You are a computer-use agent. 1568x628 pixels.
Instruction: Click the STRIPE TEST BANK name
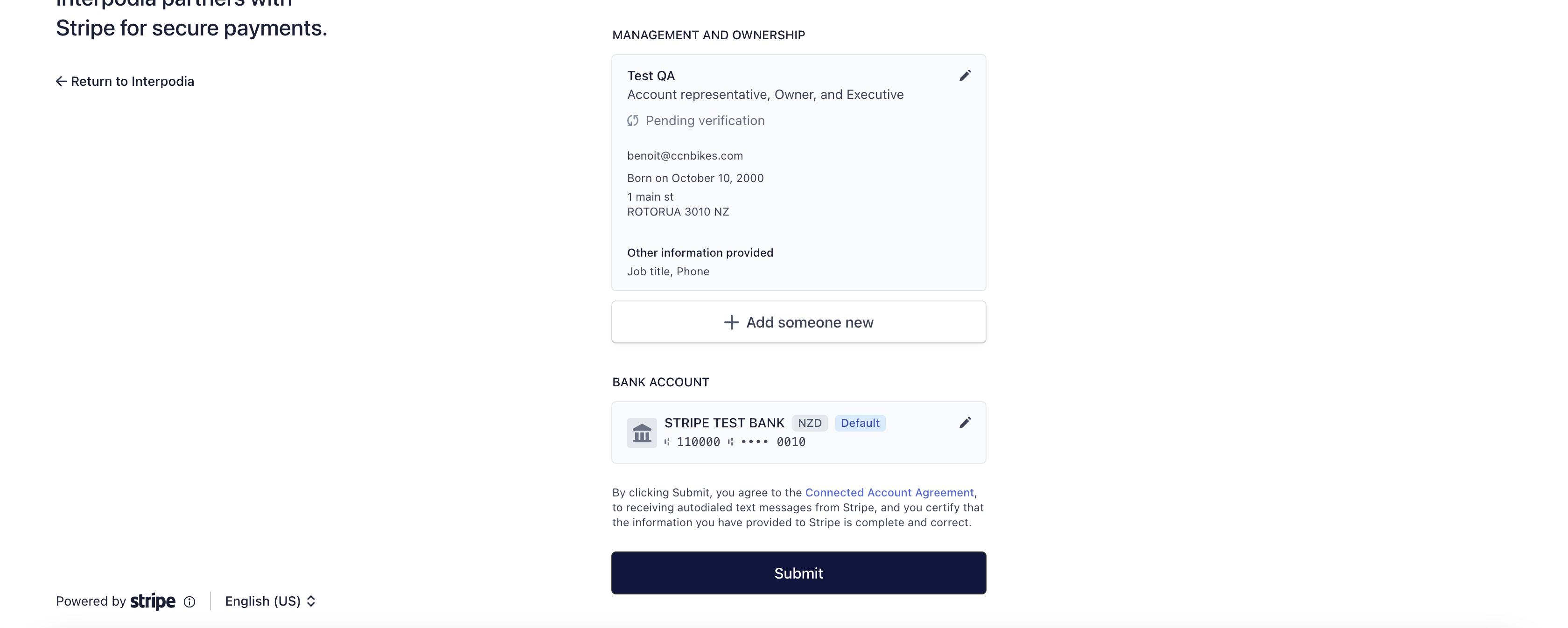tap(724, 423)
